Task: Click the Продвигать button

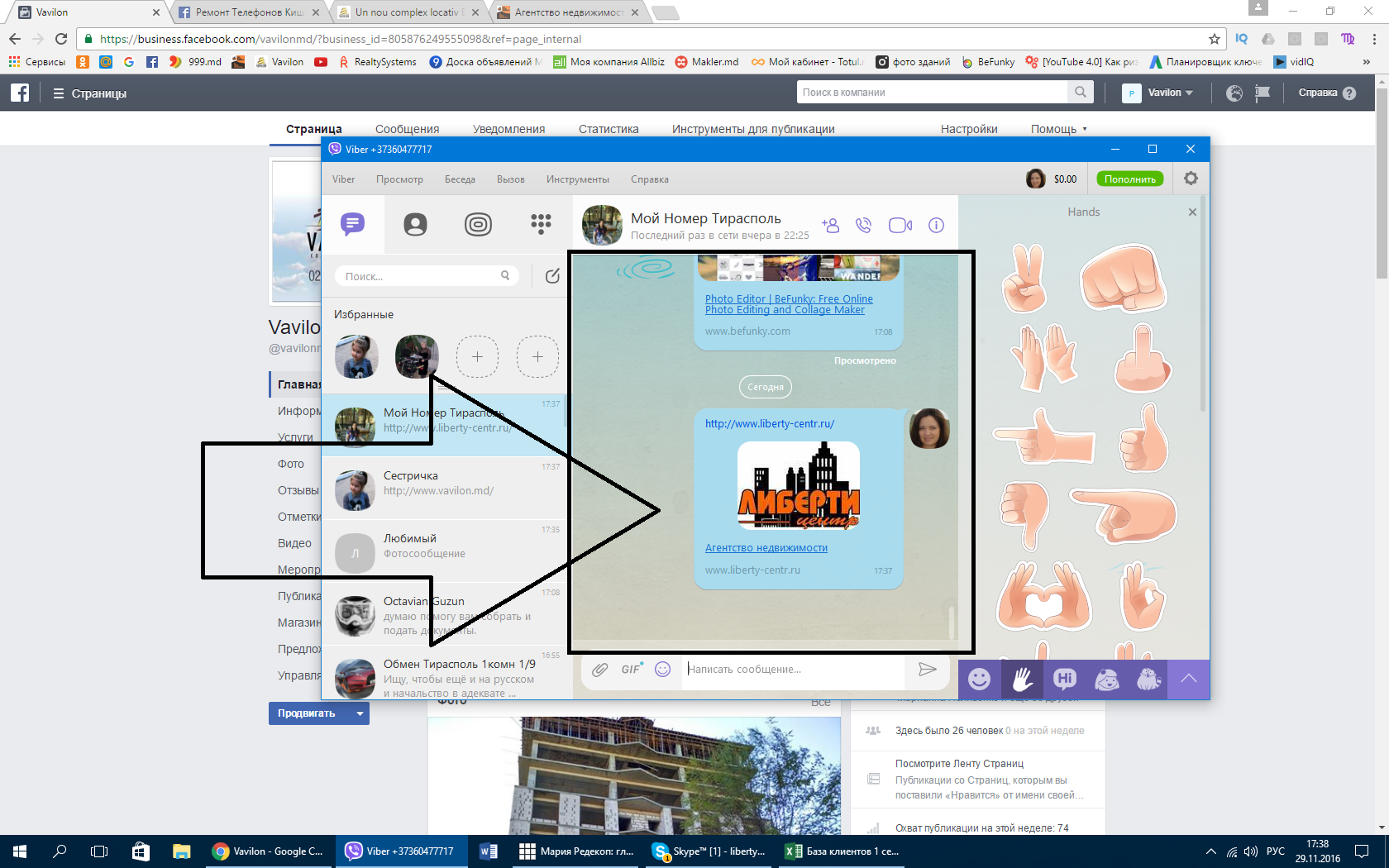Action: click(x=307, y=713)
